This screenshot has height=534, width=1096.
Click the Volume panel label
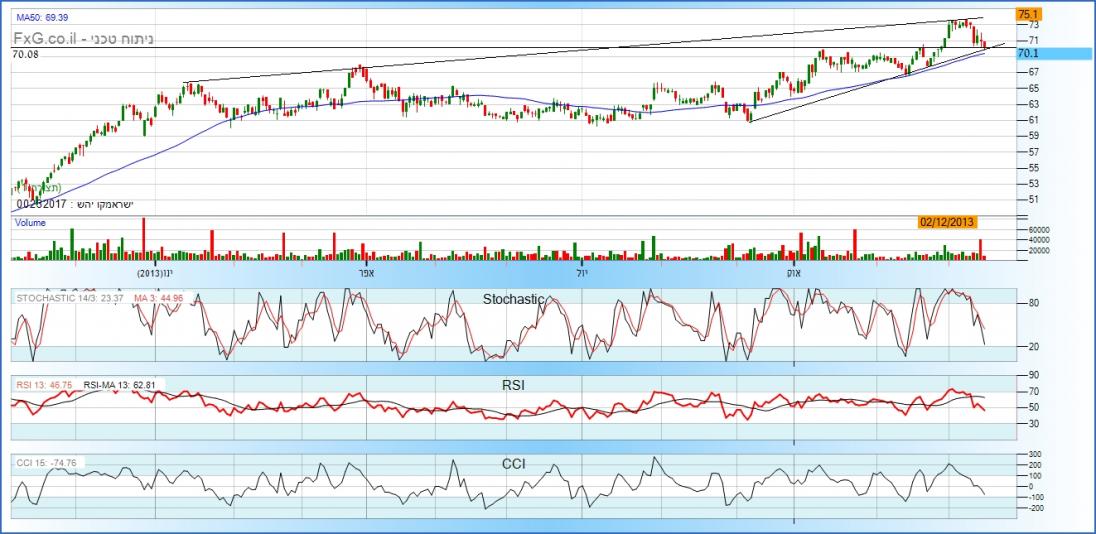(x=30, y=224)
